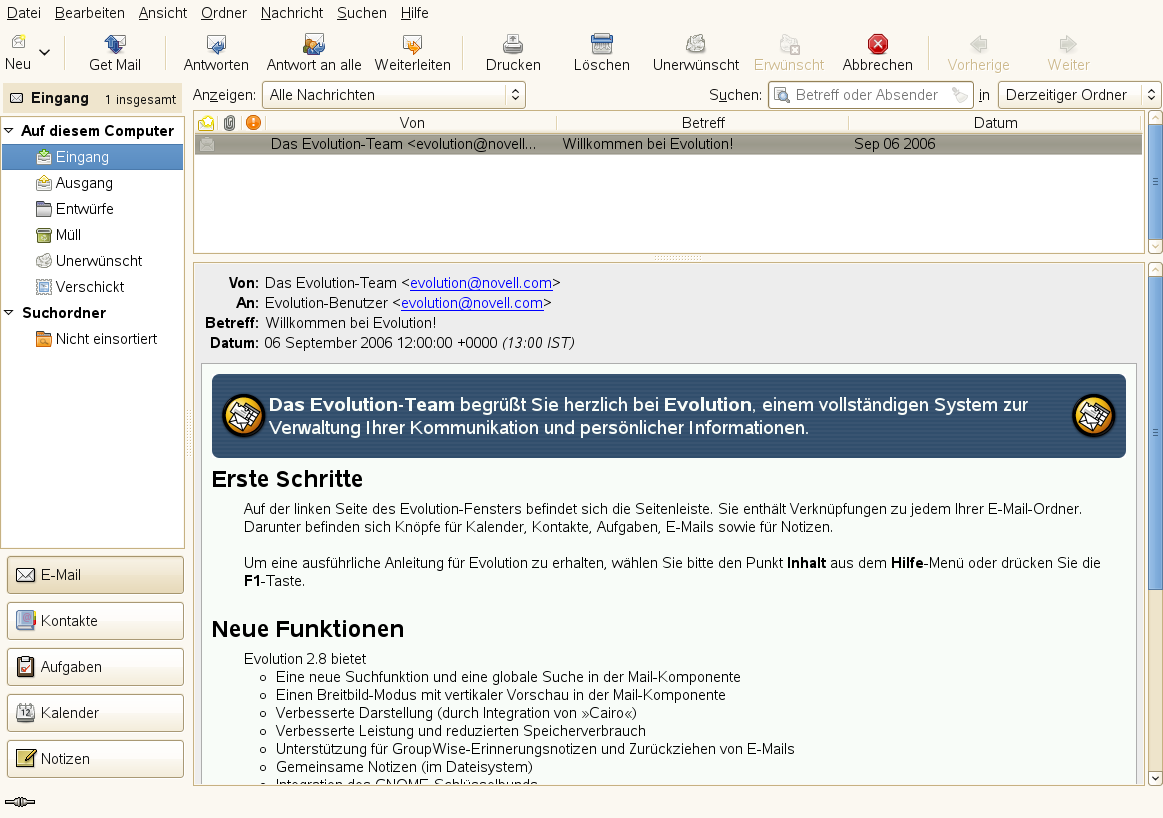This screenshot has width=1163, height=818.
Task: Reply to all with Antwort an alle
Action: [x=314, y=53]
